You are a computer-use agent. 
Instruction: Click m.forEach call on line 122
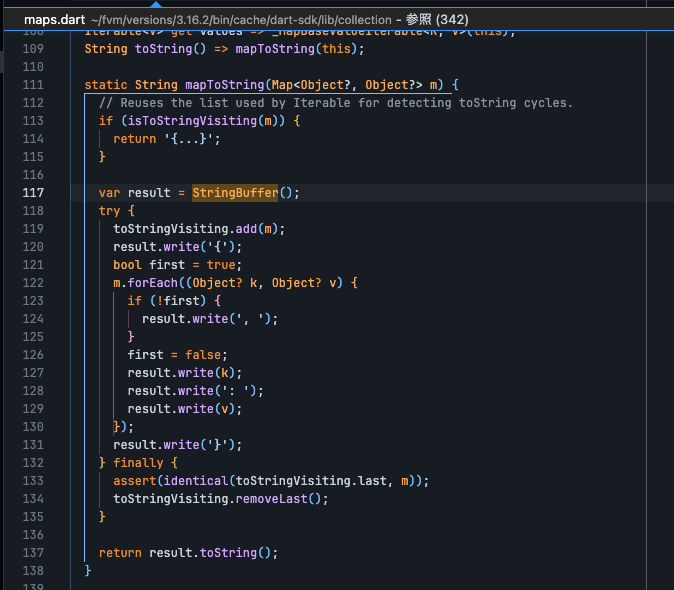pos(145,283)
